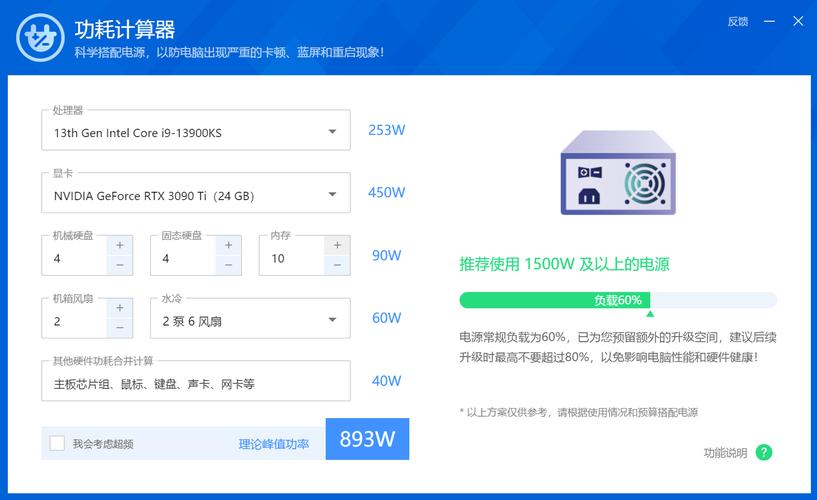Open the 功能说明 feature description link

(725, 453)
